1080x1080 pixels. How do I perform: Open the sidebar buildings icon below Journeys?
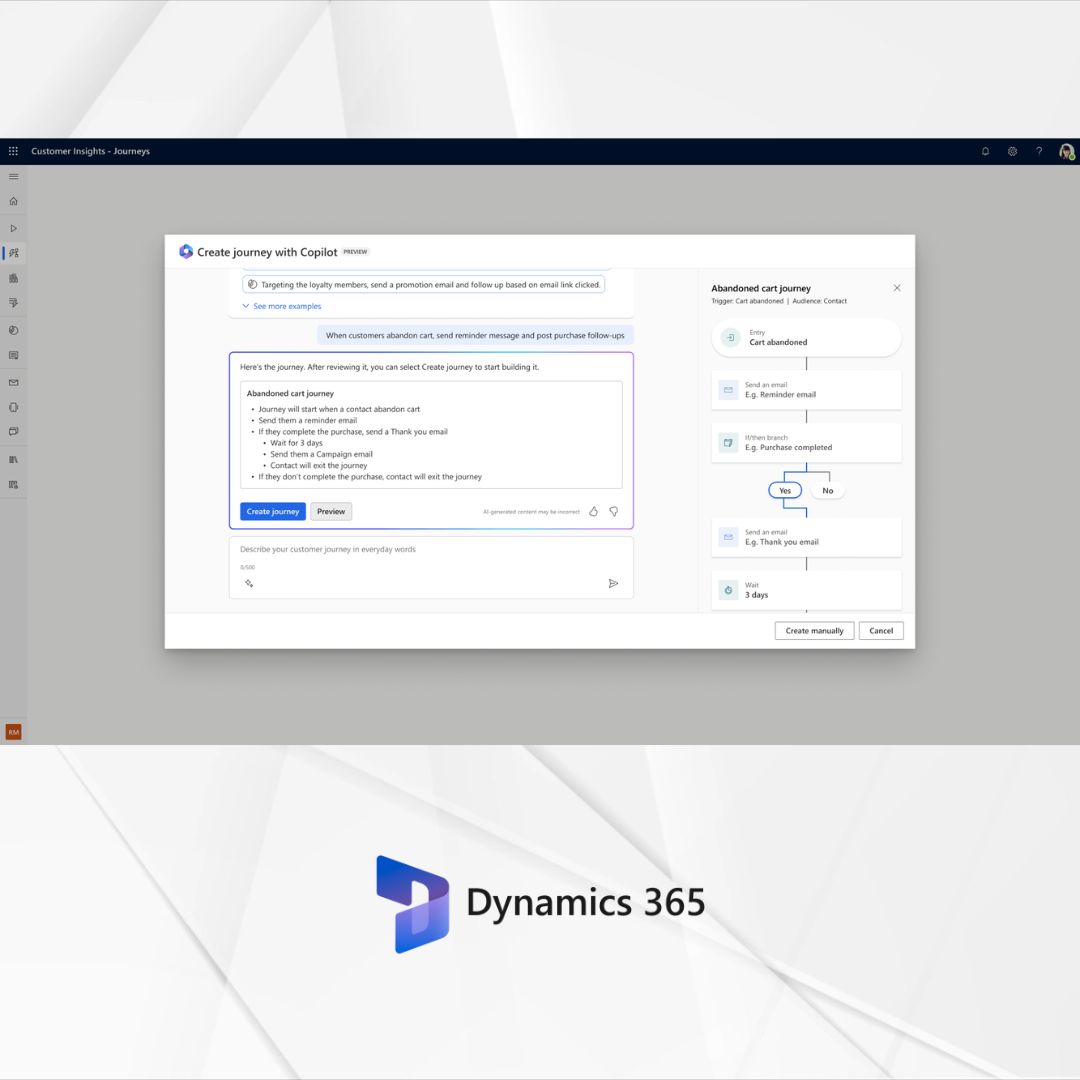click(13, 278)
